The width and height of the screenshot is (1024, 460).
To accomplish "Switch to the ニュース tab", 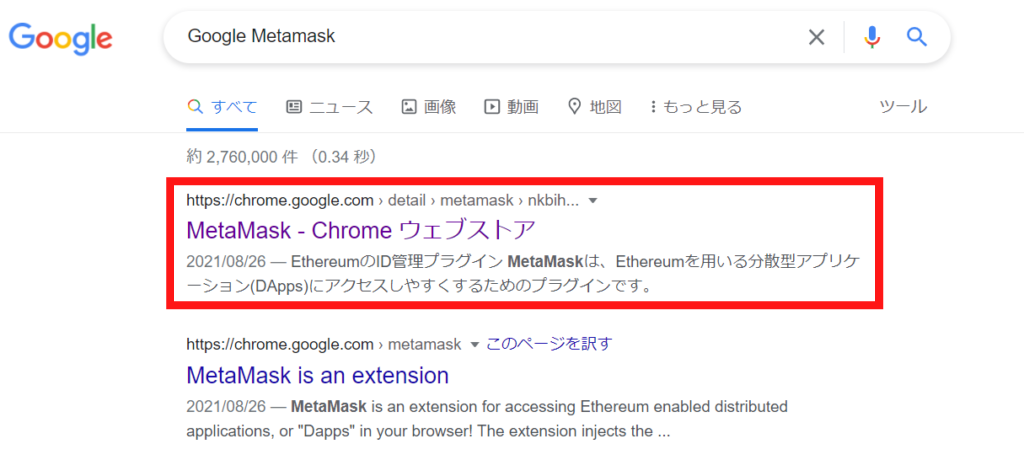I will click(330, 107).
